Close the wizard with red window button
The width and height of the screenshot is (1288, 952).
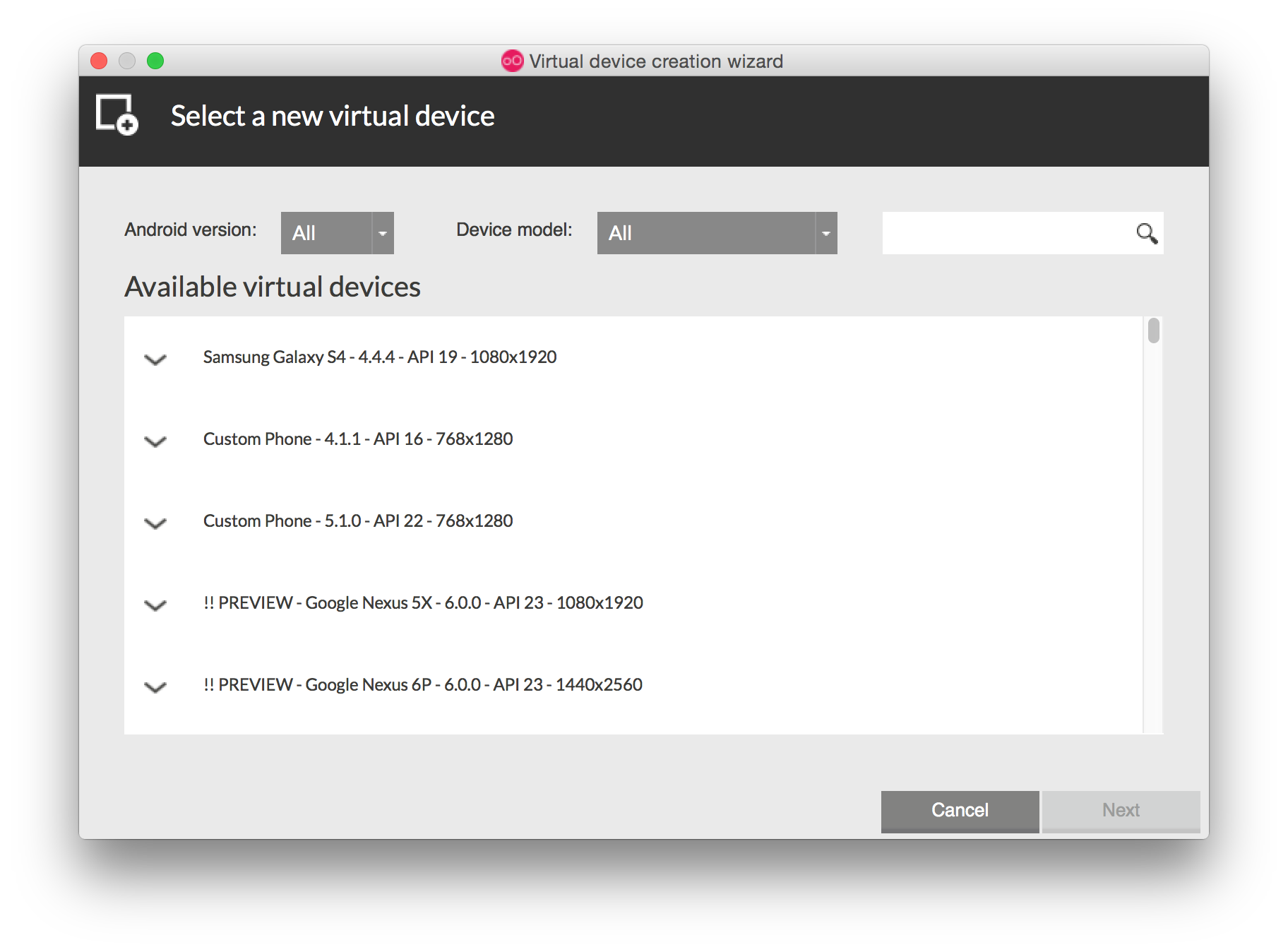pos(99,61)
